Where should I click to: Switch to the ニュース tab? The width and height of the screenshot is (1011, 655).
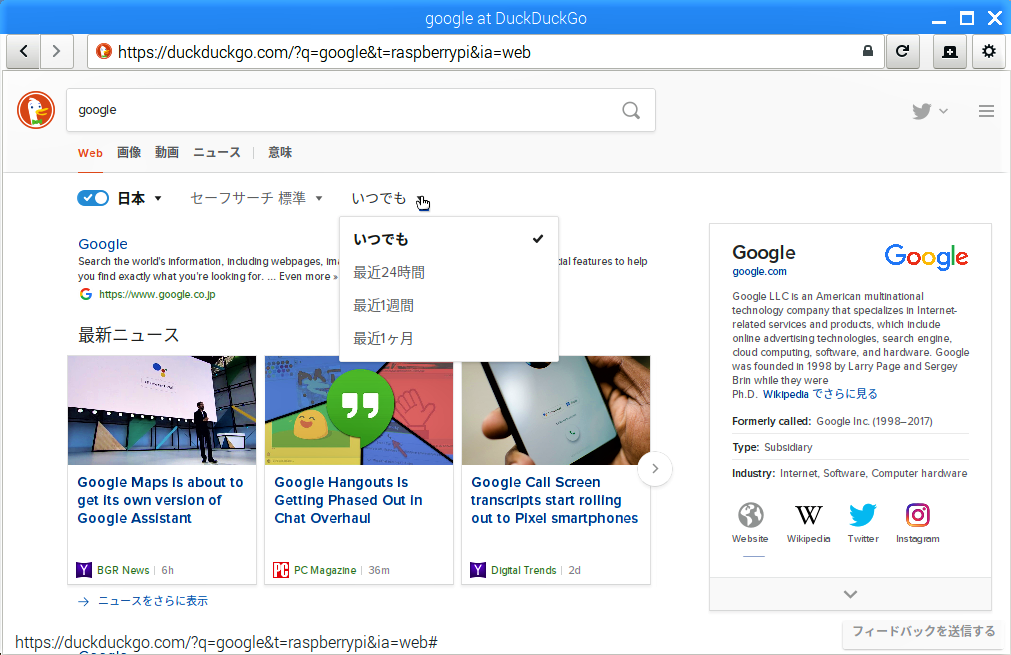coord(217,153)
